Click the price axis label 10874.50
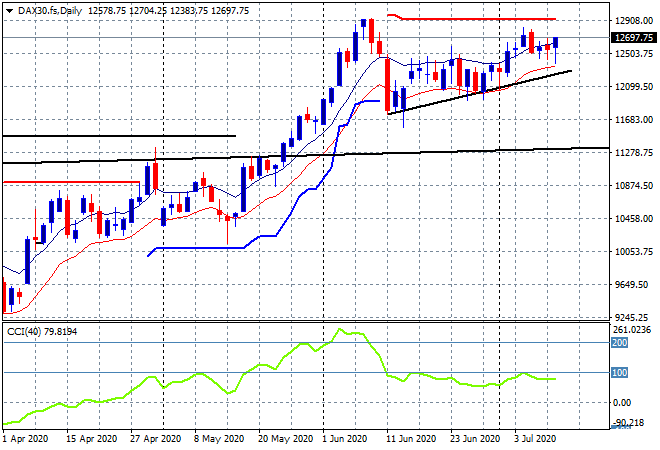The height and width of the screenshot is (450, 660). coord(633,186)
